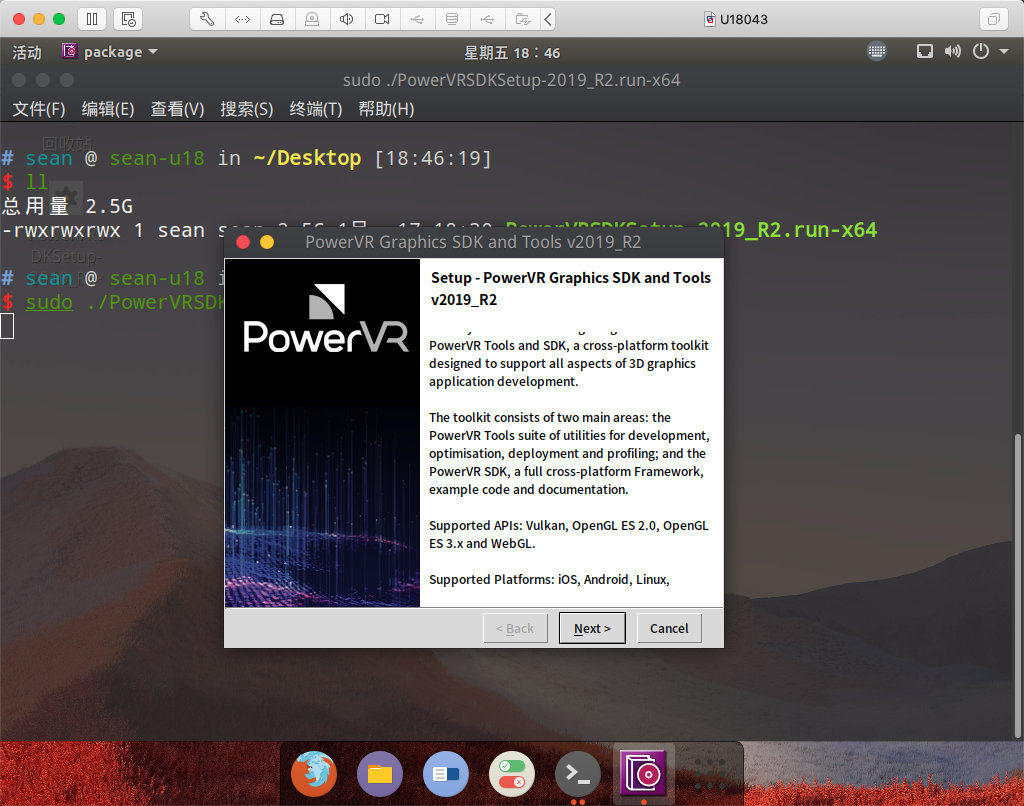Click the disabled Back button in setup
The image size is (1024, 806).
pos(515,628)
